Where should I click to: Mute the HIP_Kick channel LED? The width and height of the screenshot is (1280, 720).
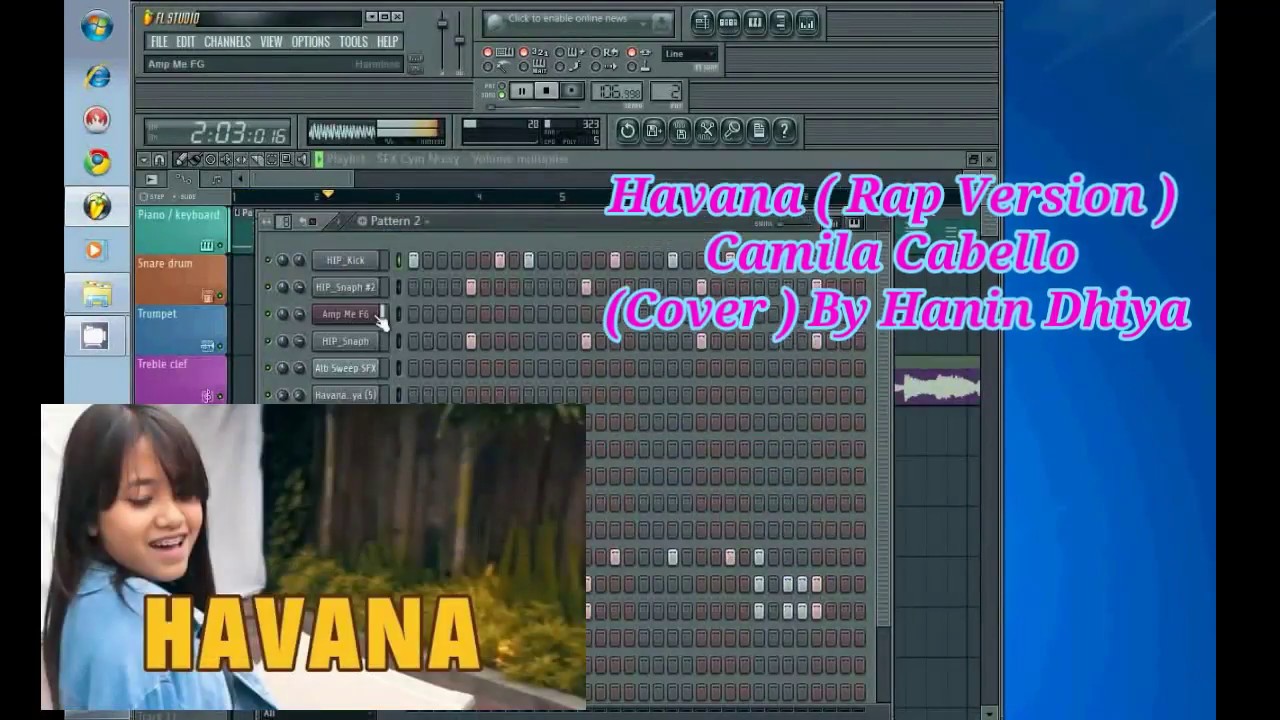(x=267, y=260)
